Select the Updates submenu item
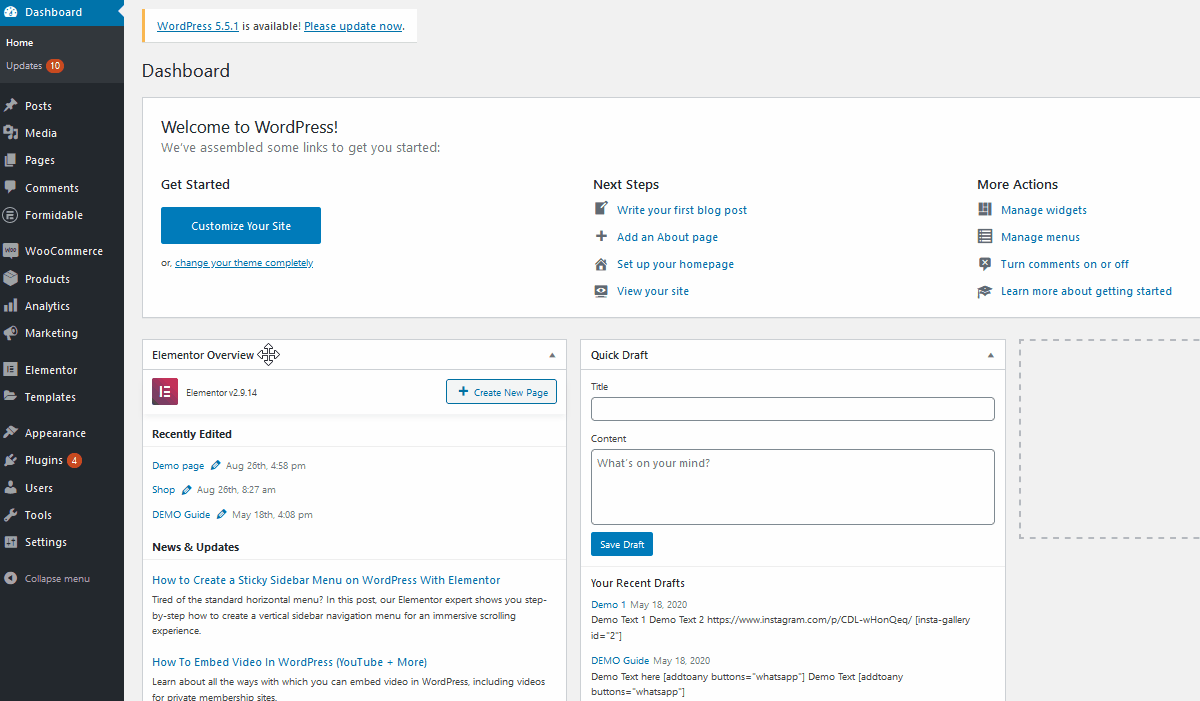1200x701 pixels. [24, 66]
